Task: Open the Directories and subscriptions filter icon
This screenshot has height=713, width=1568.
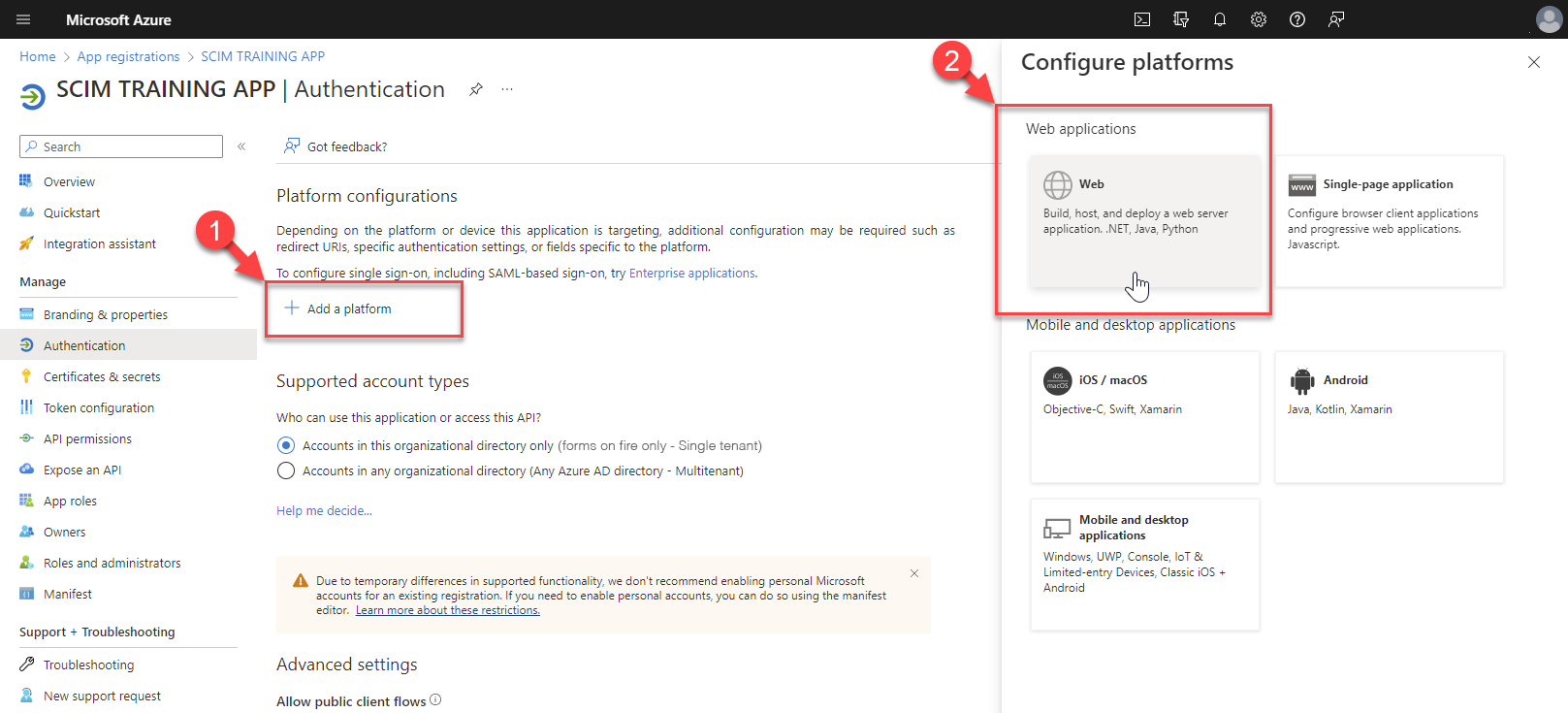Action: [1181, 19]
